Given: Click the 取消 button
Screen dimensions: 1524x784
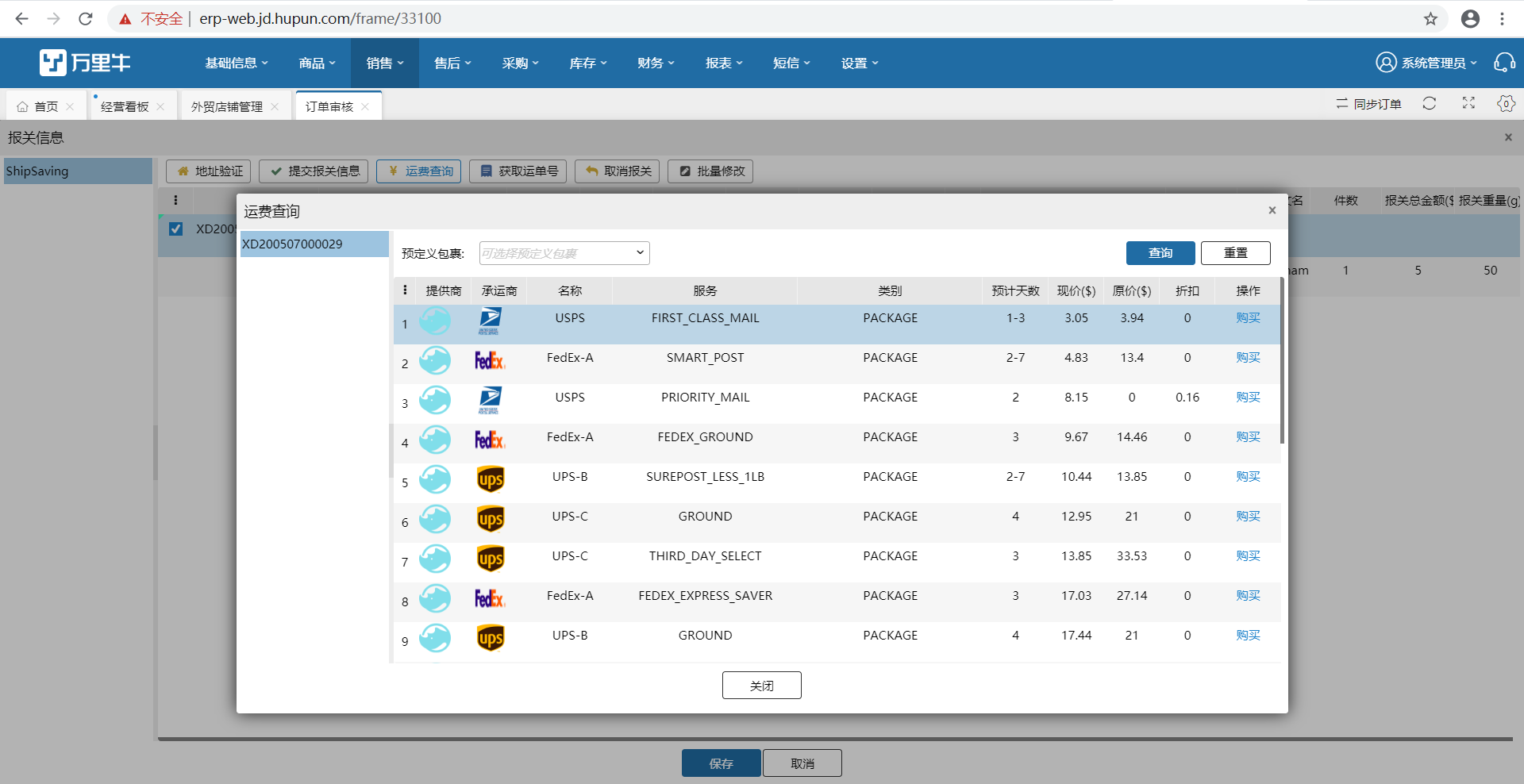Looking at the screenshot, I should (x=802, y=763).
